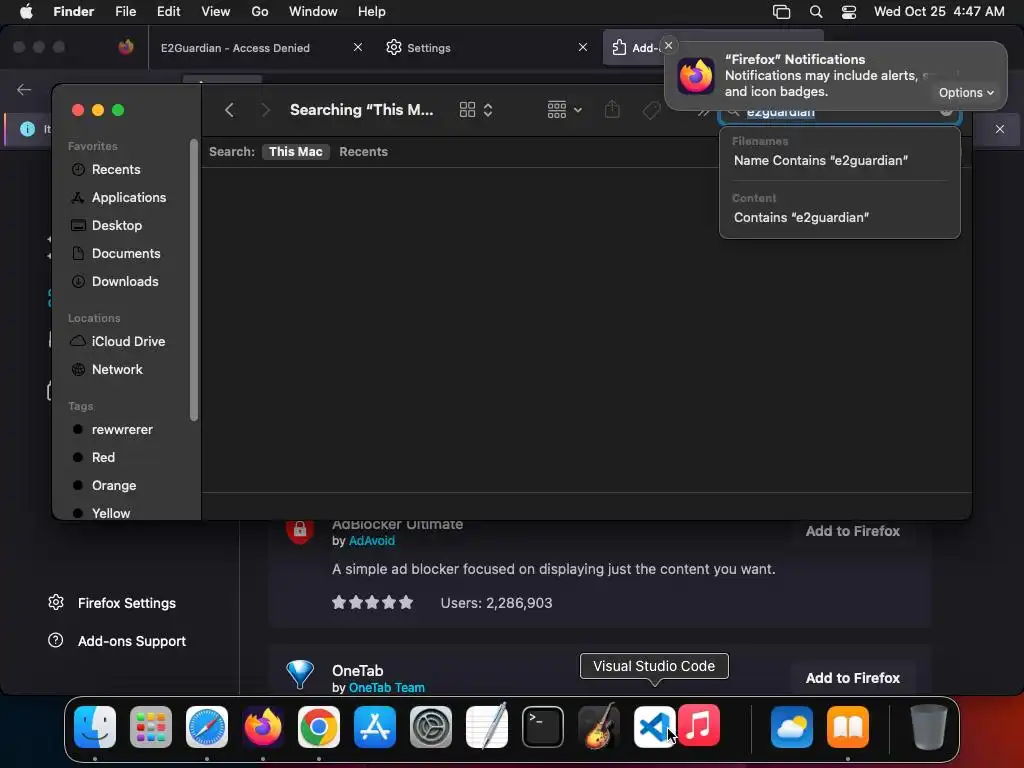Screen dimensions: 1024x768
Task: Open Stage Manager menu bar icon
Action: point(781,12)
